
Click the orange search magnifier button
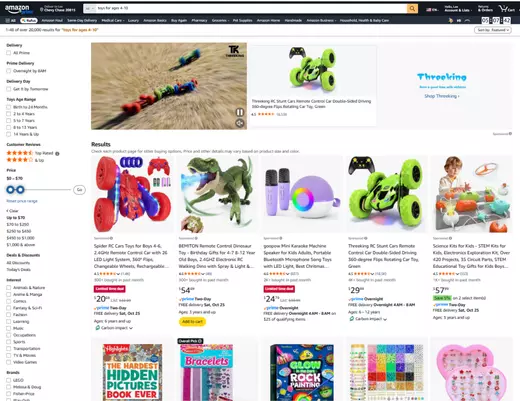(x=412, y=9)
